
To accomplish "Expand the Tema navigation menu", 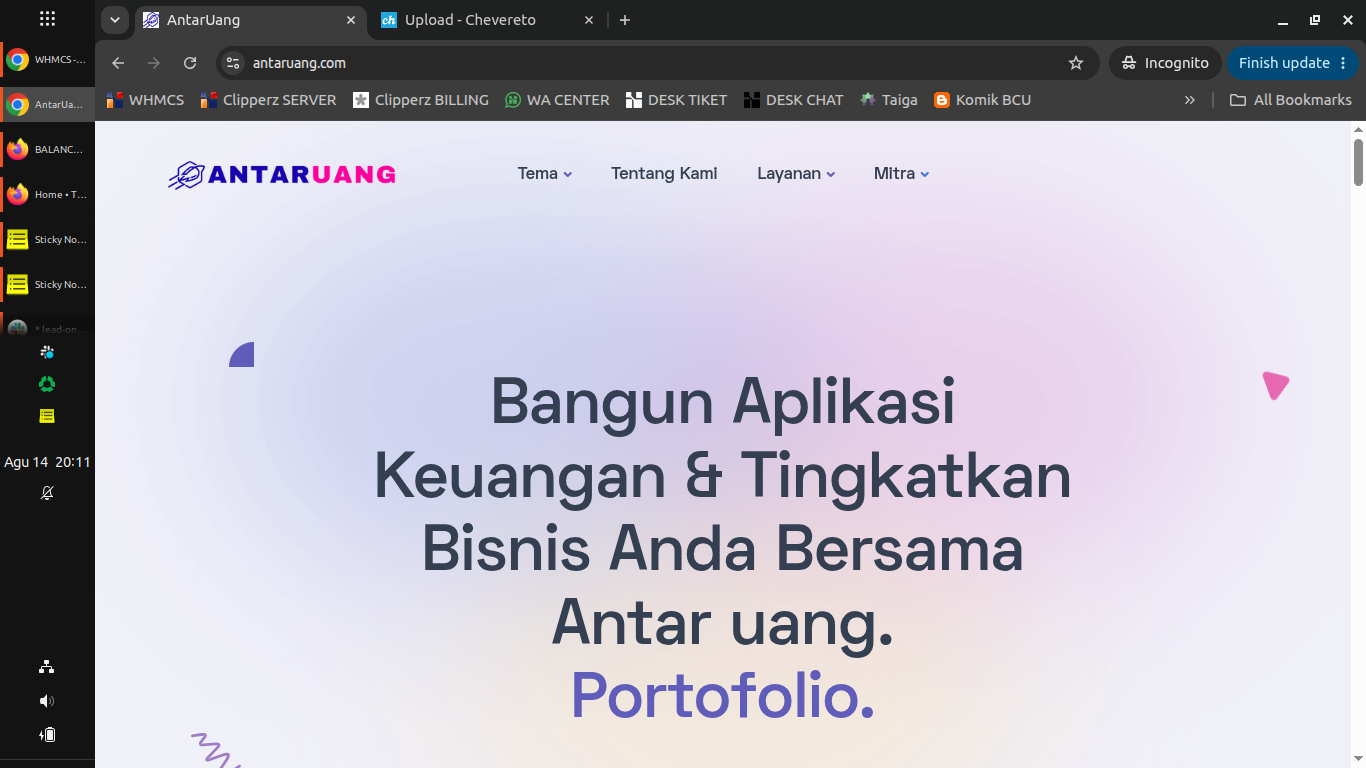I will (x=545, y=174).
